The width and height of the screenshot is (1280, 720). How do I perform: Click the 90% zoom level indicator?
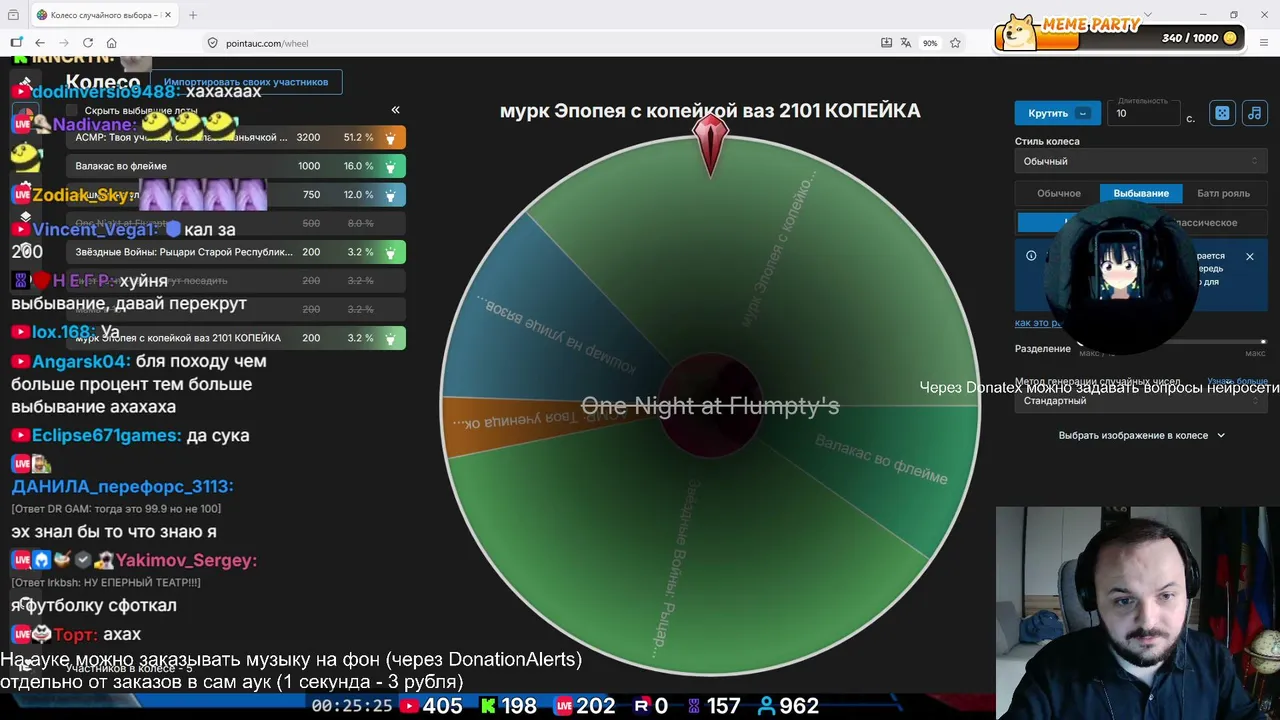tap(930, 43)
